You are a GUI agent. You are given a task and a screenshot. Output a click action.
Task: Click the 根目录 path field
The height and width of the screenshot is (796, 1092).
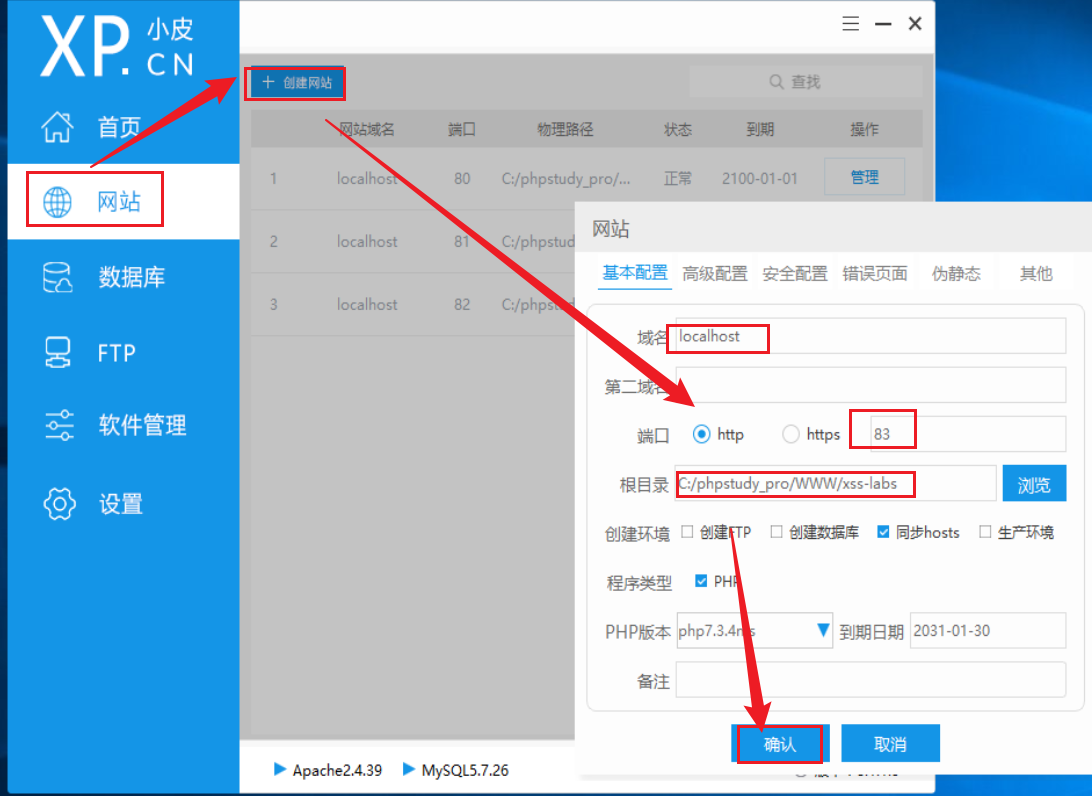pos(835,483)
